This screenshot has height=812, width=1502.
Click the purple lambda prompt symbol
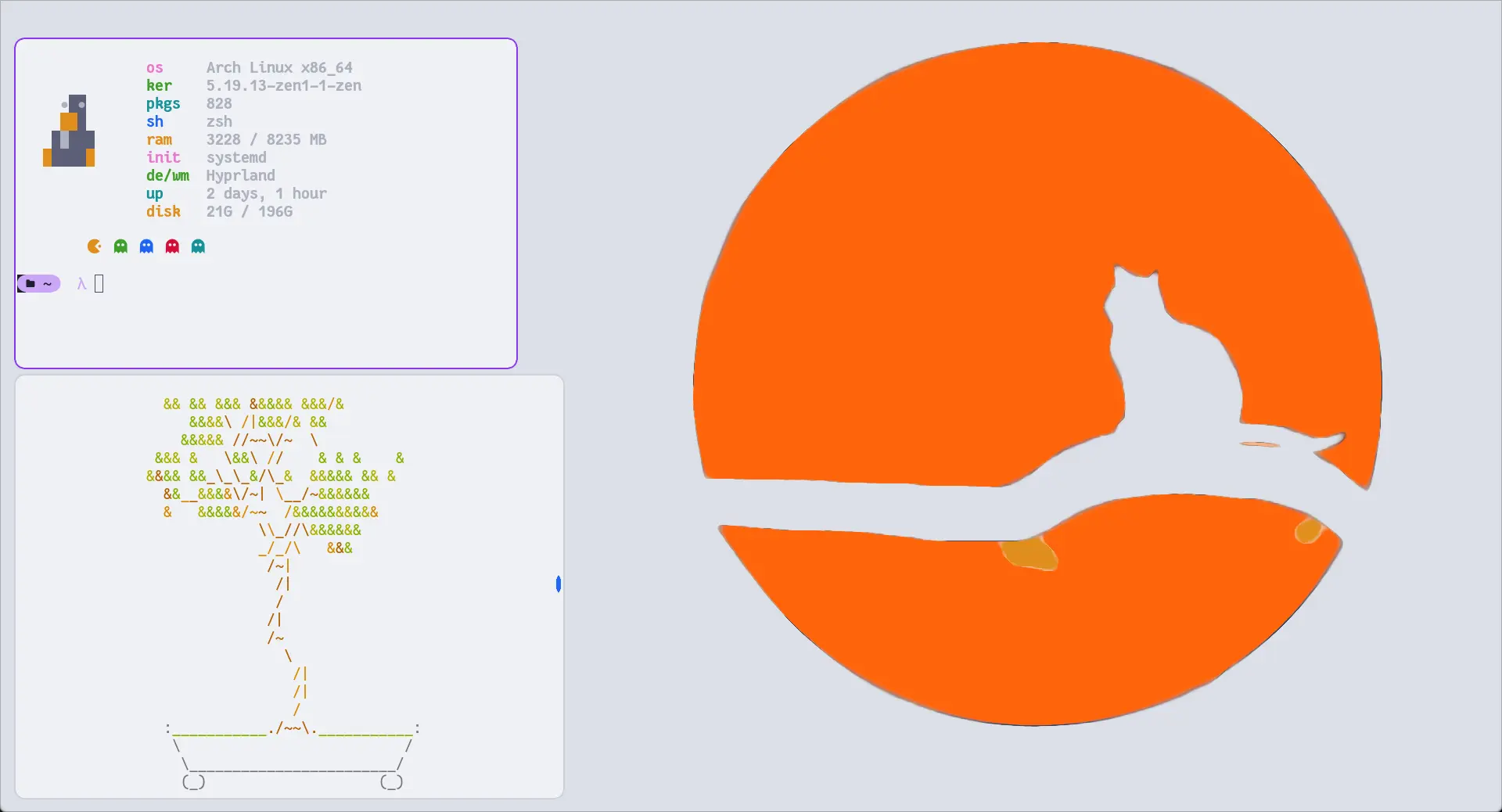[81, 284]
